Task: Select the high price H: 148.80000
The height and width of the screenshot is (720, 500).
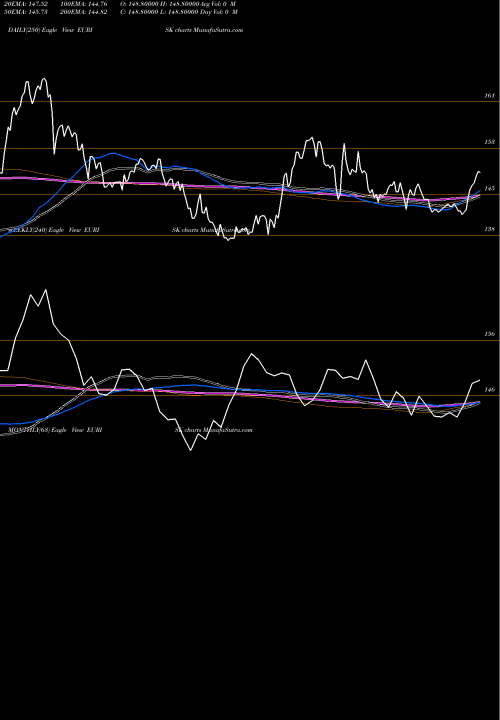Action: click(x=181, y=4)
